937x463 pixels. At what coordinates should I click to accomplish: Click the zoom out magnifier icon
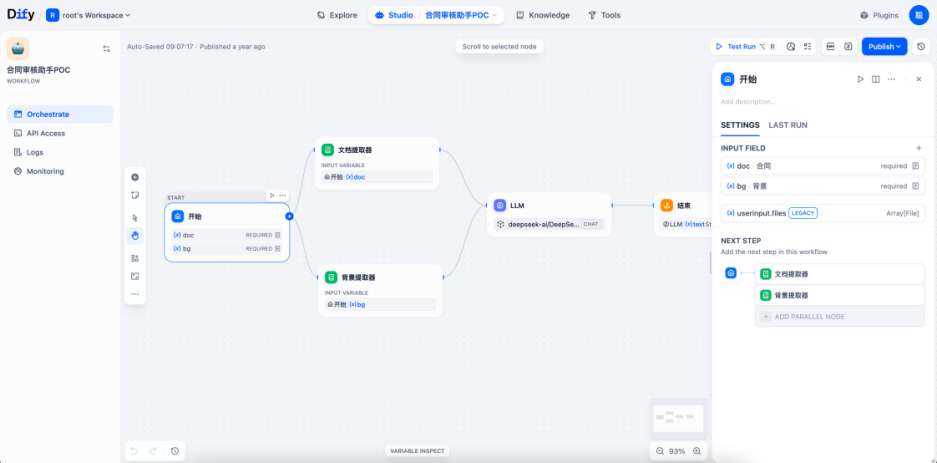point(660,451)
